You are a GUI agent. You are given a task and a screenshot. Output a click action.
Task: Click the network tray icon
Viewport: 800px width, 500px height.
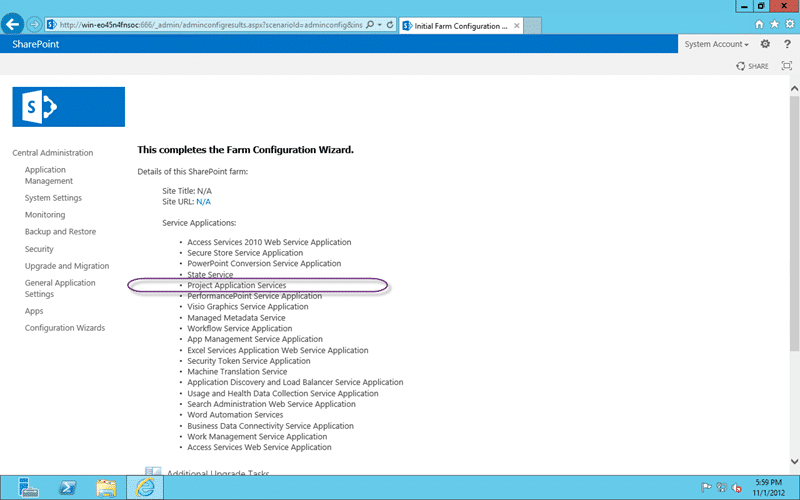721,487
